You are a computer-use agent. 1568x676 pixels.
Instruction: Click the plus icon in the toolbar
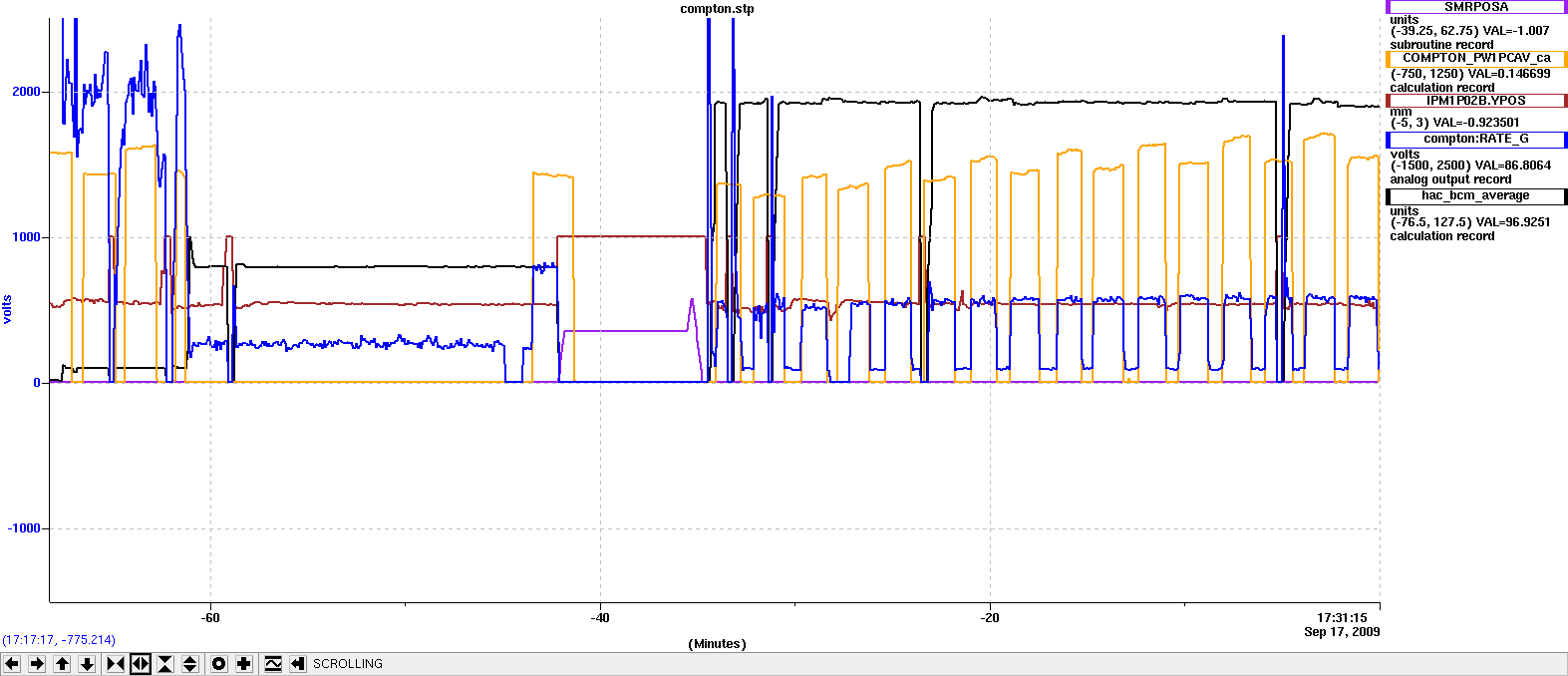tap(244, 664)
